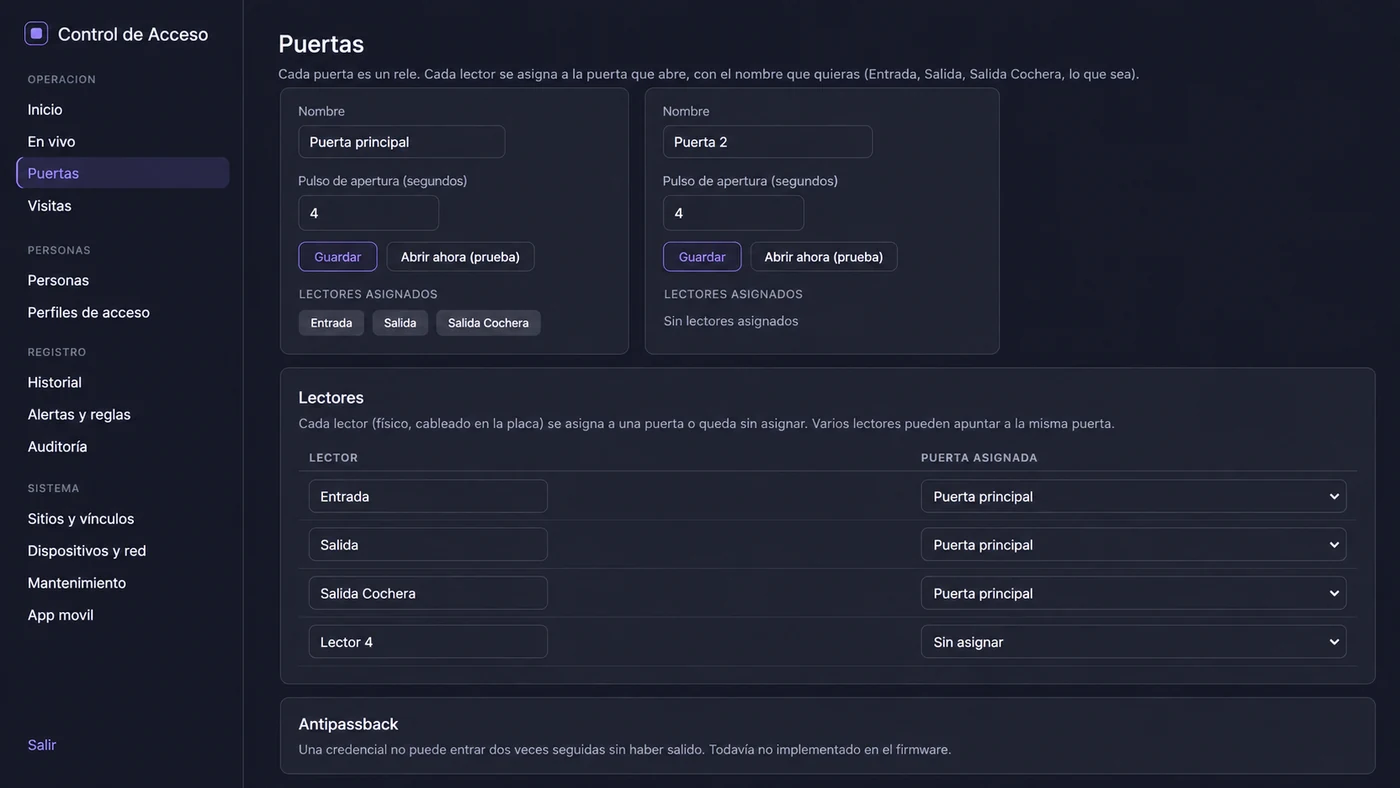1400x788 pixels.
Task: Open the assigned door dropdown for Entrada
Action: [1133, 496]
